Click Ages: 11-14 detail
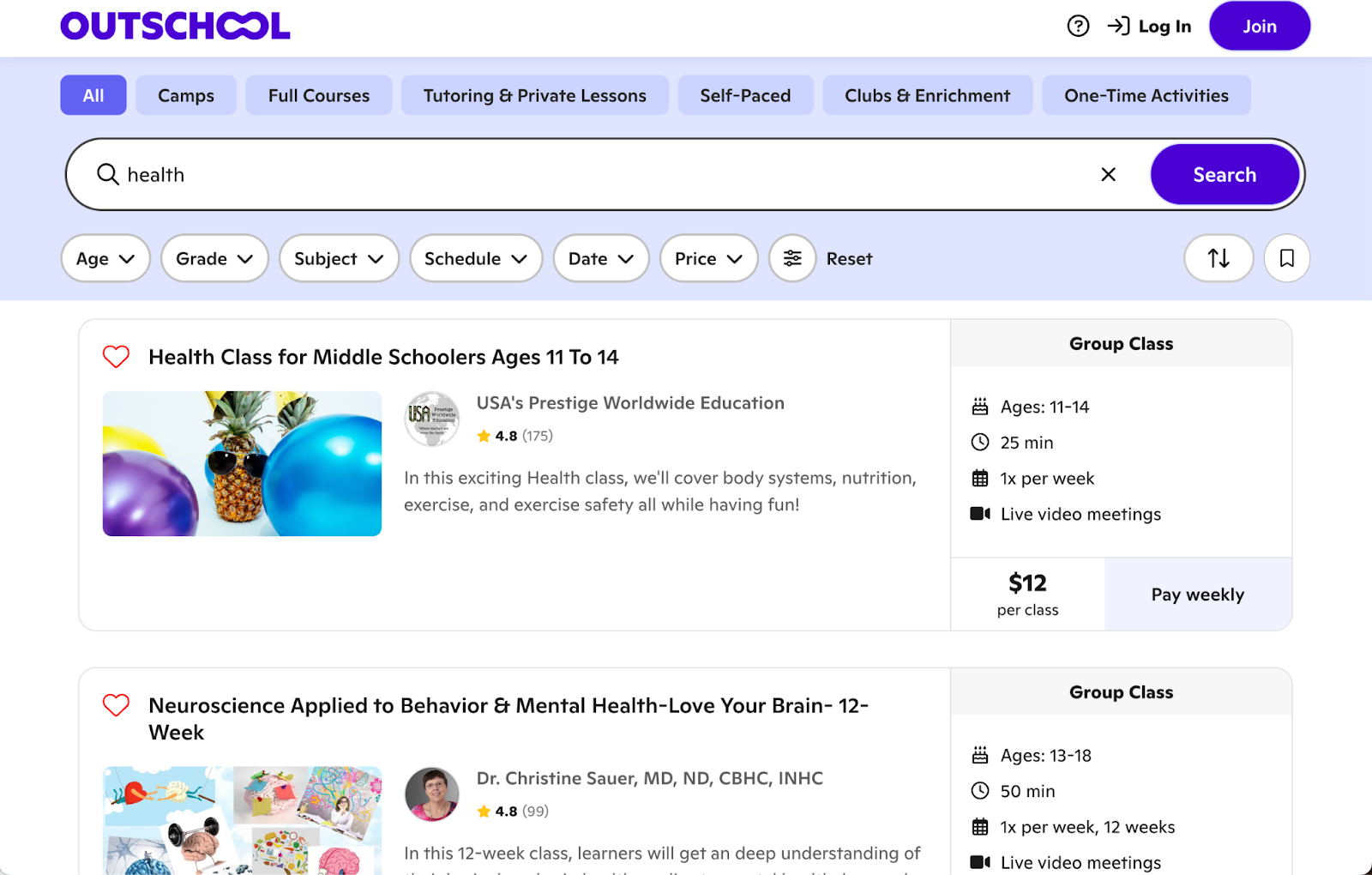Viewport: 1372px width, 875px height. [1030, 407]
